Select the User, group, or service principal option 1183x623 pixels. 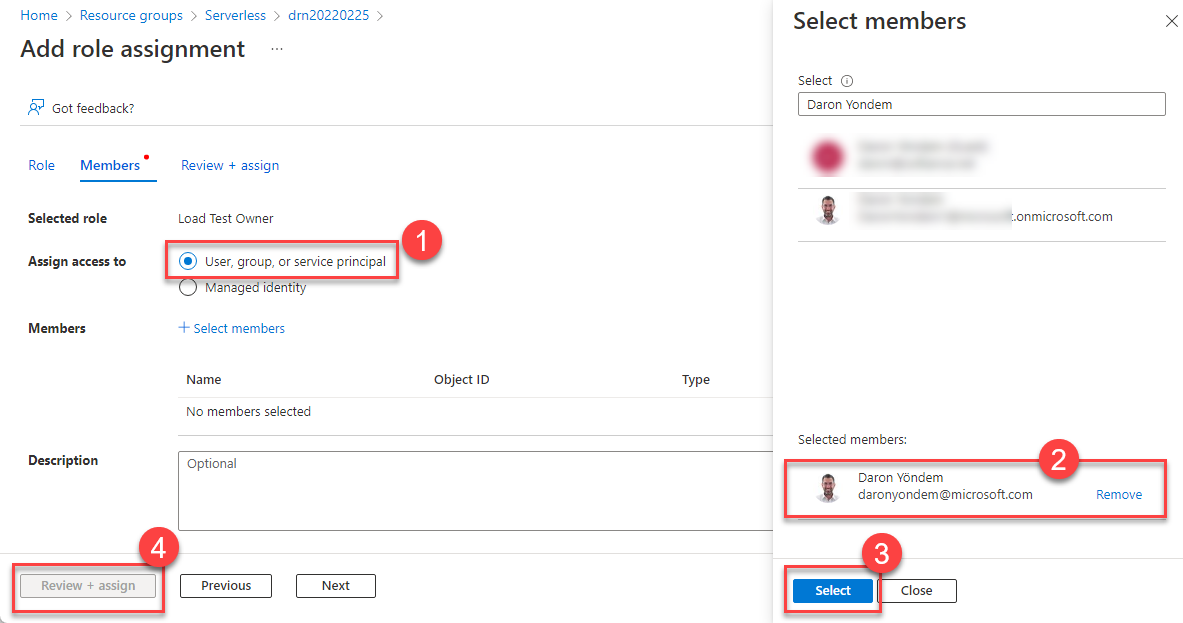(x=187, y=260)
